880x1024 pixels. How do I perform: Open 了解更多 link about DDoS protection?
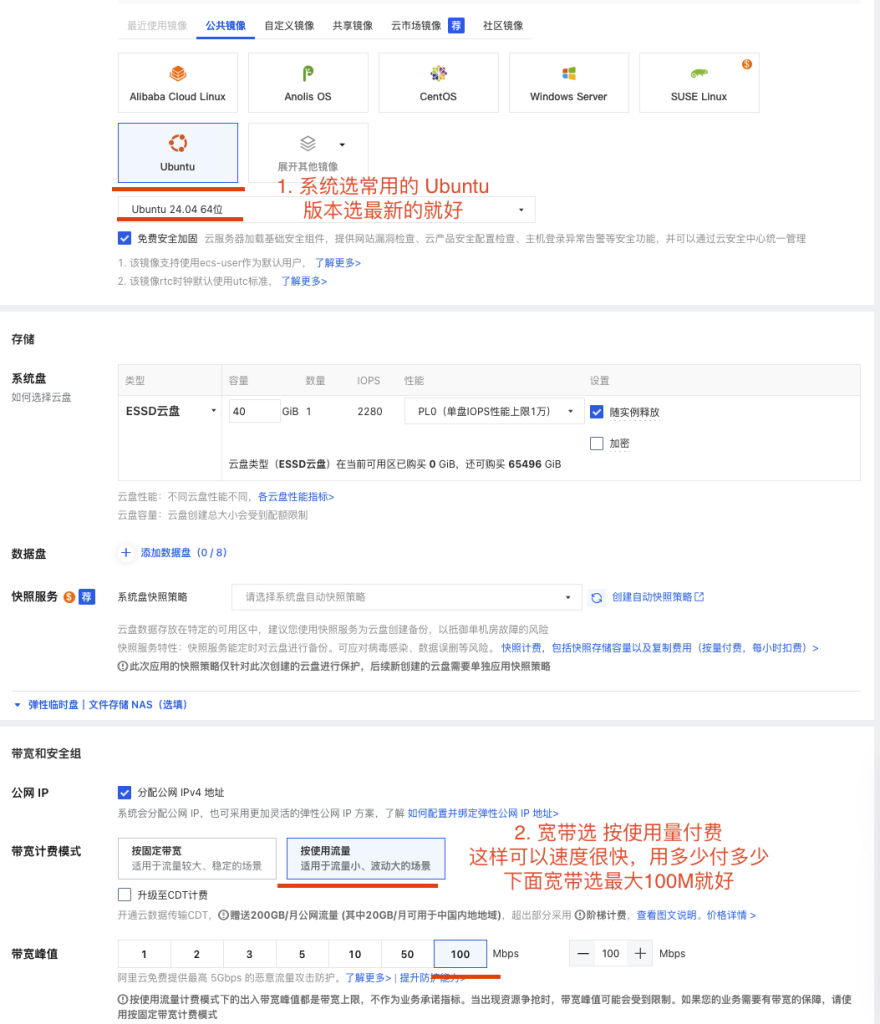point(368,978)
